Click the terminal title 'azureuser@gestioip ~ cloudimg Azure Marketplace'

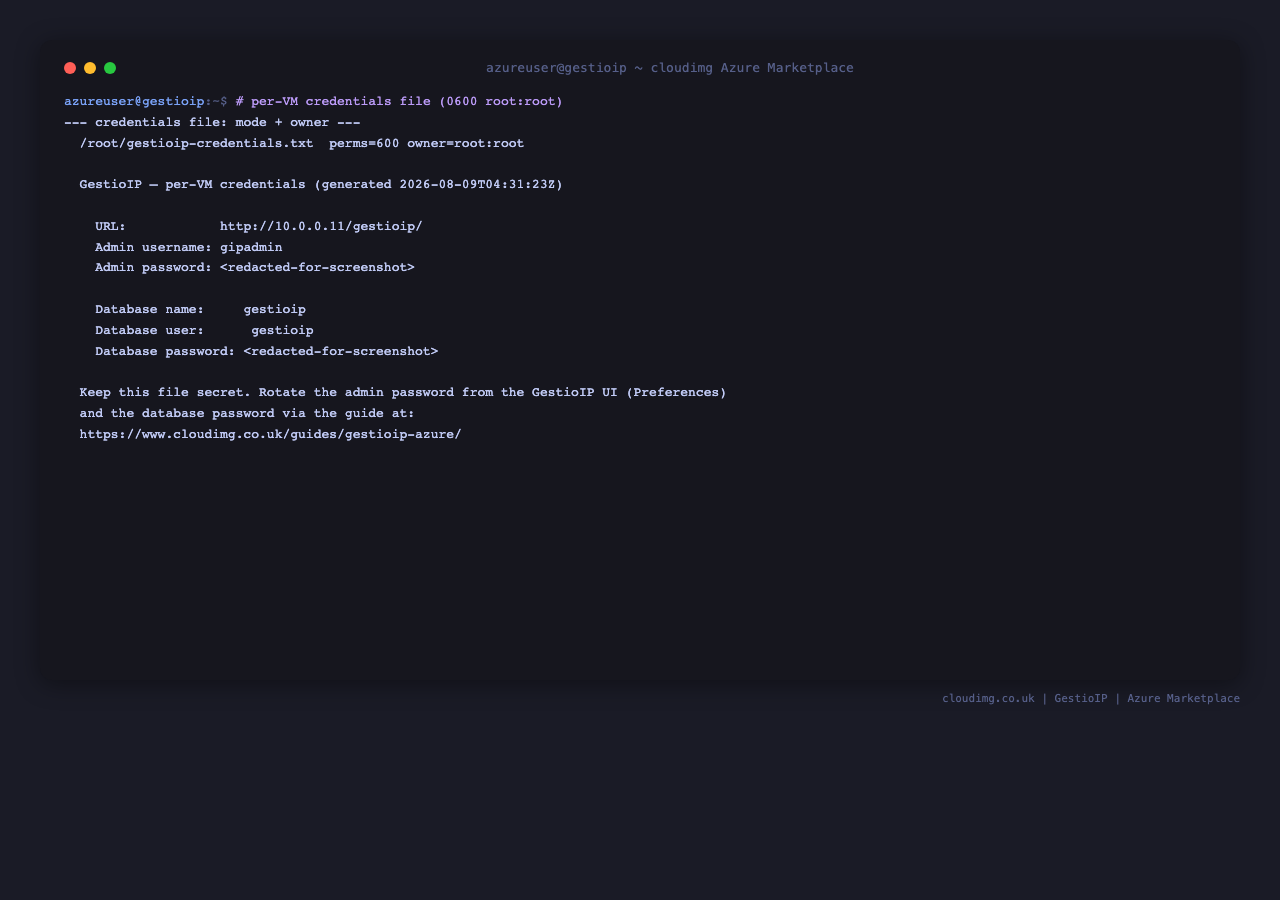tap(670, 68)
